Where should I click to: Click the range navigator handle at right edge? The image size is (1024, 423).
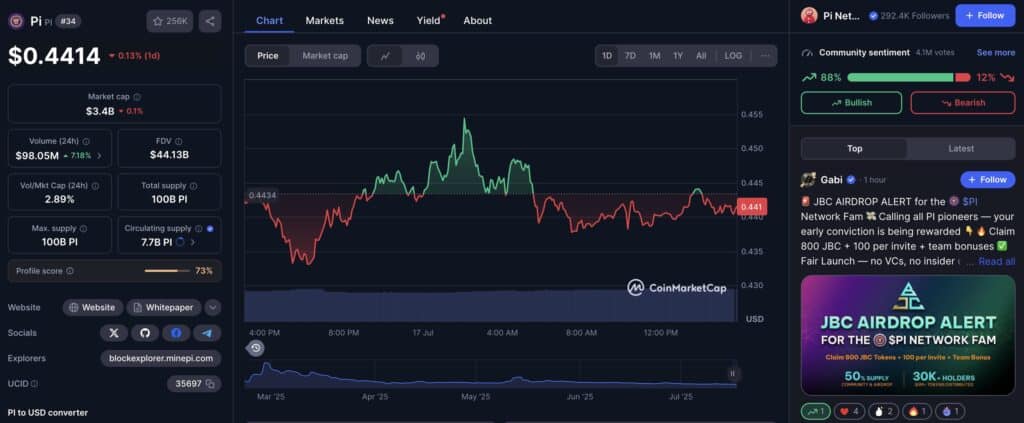pyautogui.click(x=732, y=374)
